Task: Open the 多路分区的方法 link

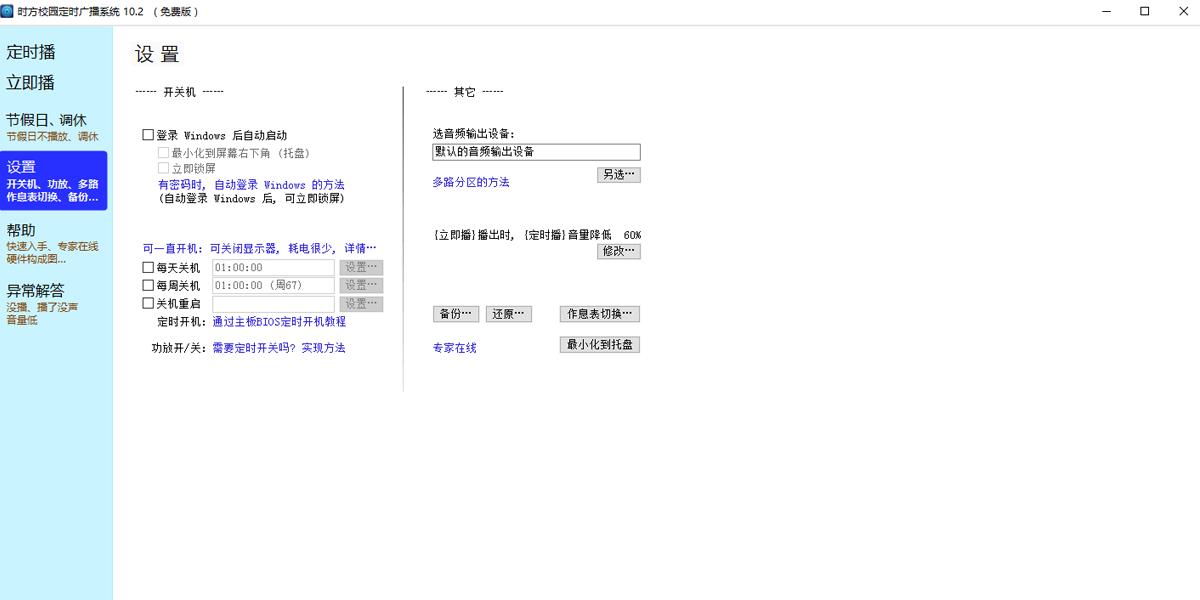Action: point(470,183)
